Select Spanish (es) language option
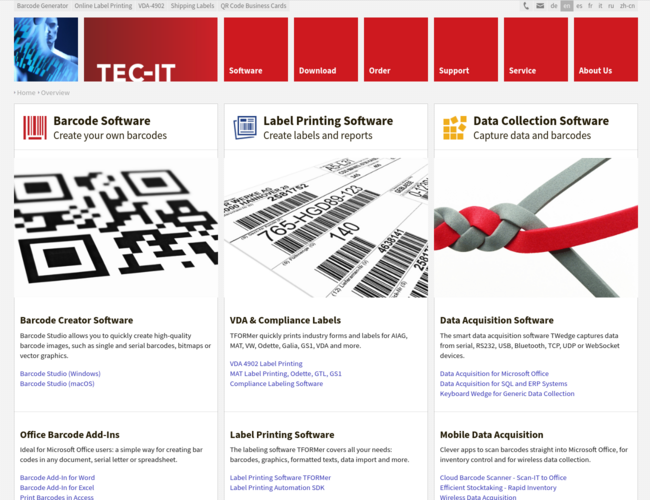 point(579,6)
